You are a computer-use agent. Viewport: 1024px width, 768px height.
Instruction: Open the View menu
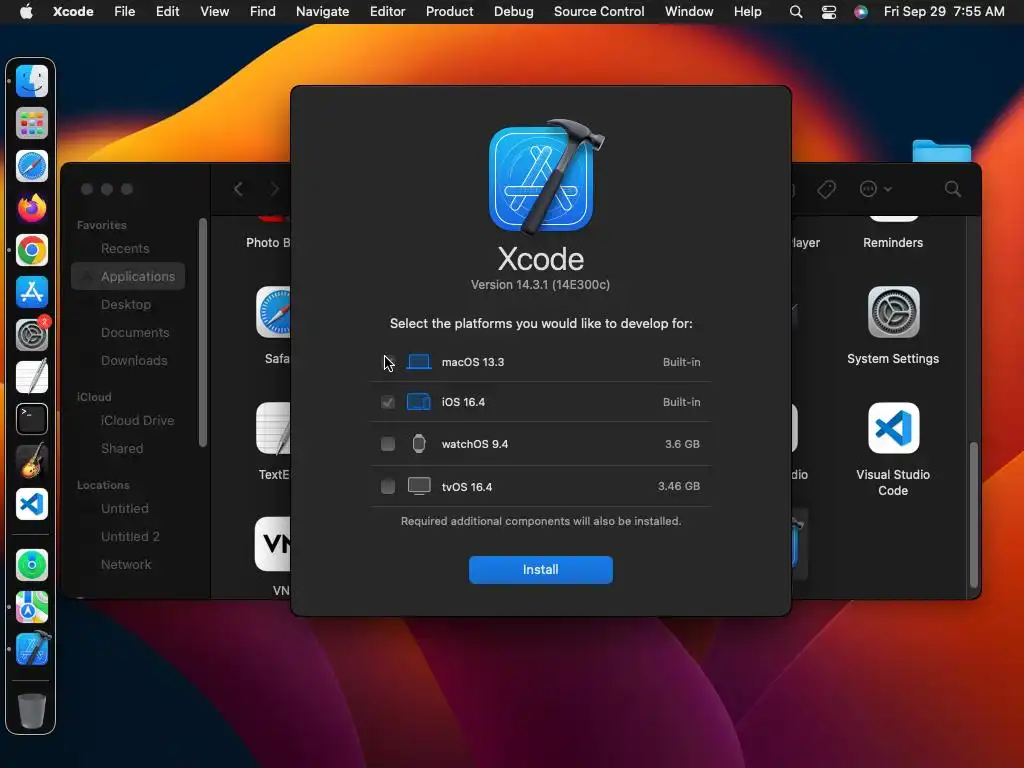point(214,12)
